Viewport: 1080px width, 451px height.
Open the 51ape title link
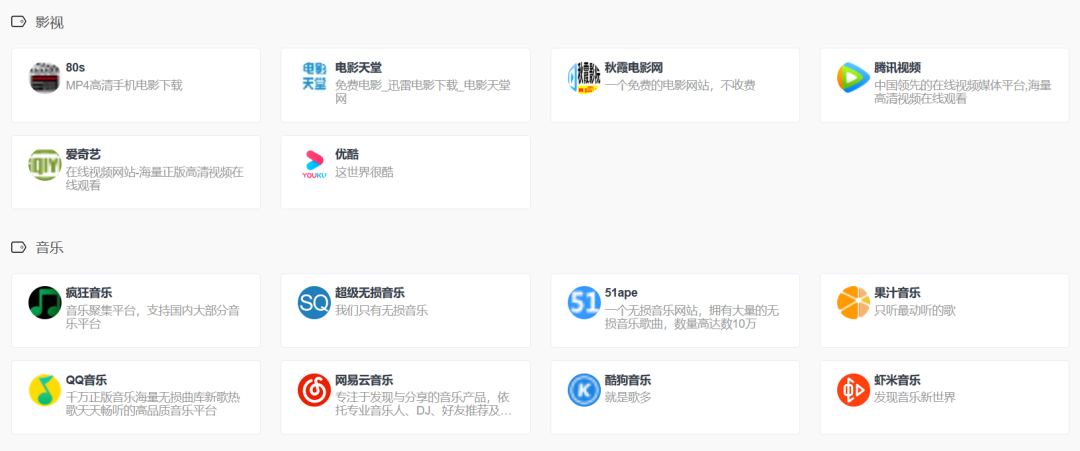point(621,293)
